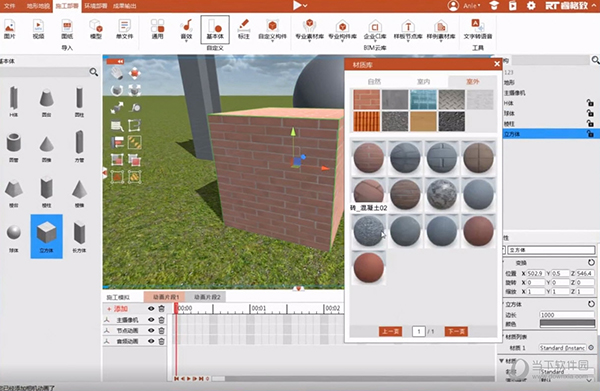600x391 pixels.
Task: Switch to the 环境部署 ribbon tab
Action: click(x=96, y=6)
